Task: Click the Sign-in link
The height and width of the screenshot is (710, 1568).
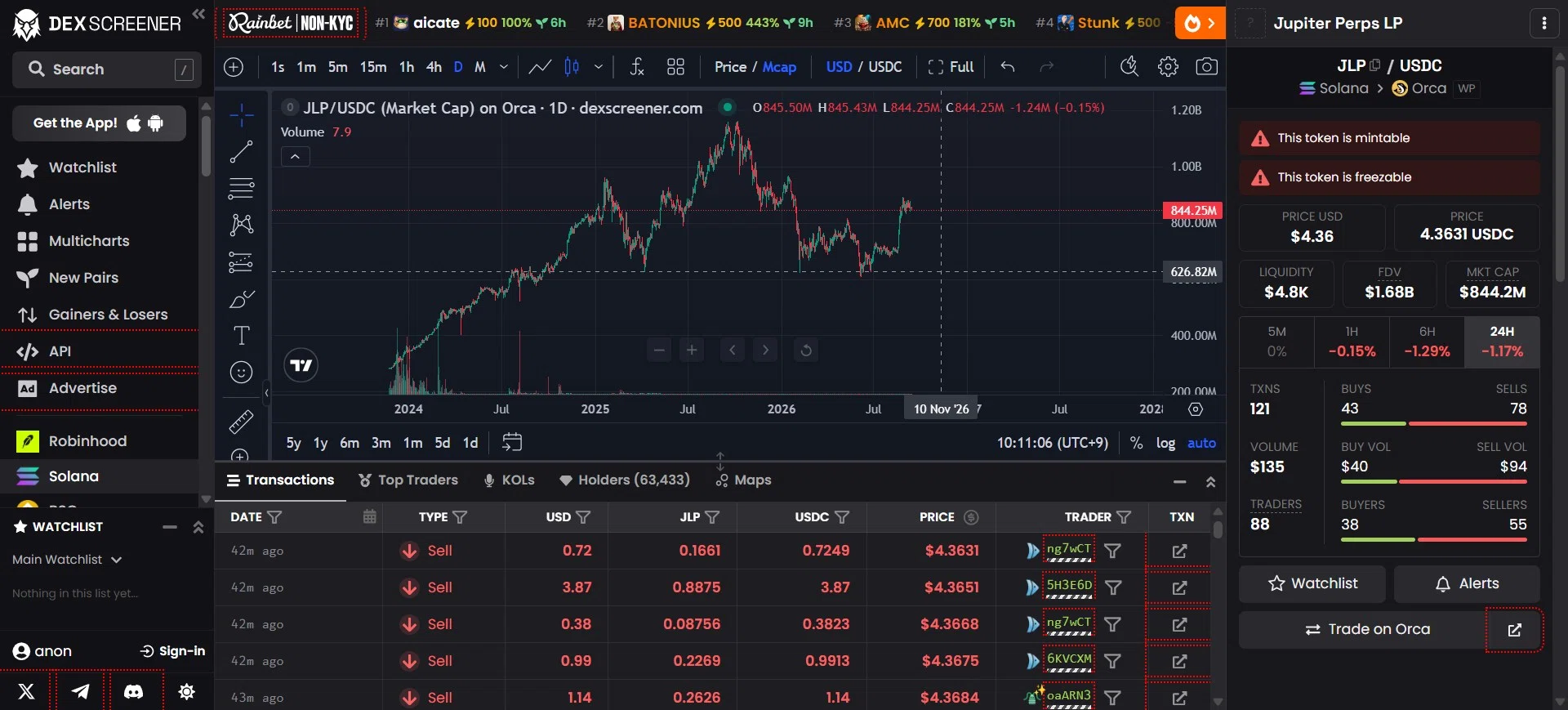Action: [x=172, y=651]
